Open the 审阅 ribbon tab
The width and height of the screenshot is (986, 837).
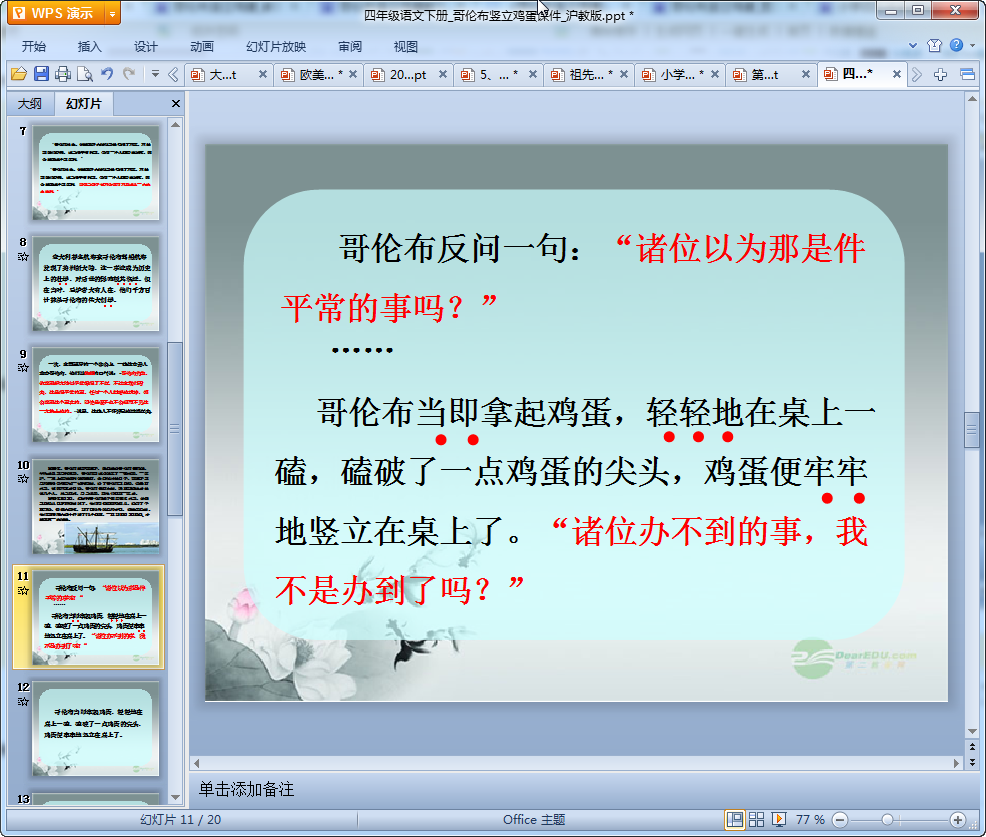pos(350,47)
